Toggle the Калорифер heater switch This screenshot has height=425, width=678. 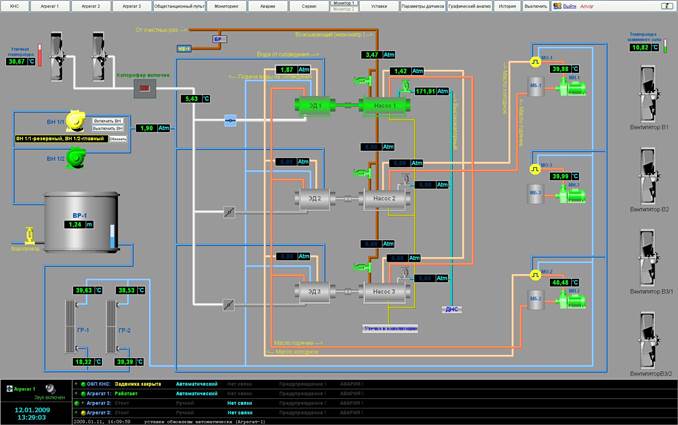pos(146,89)
